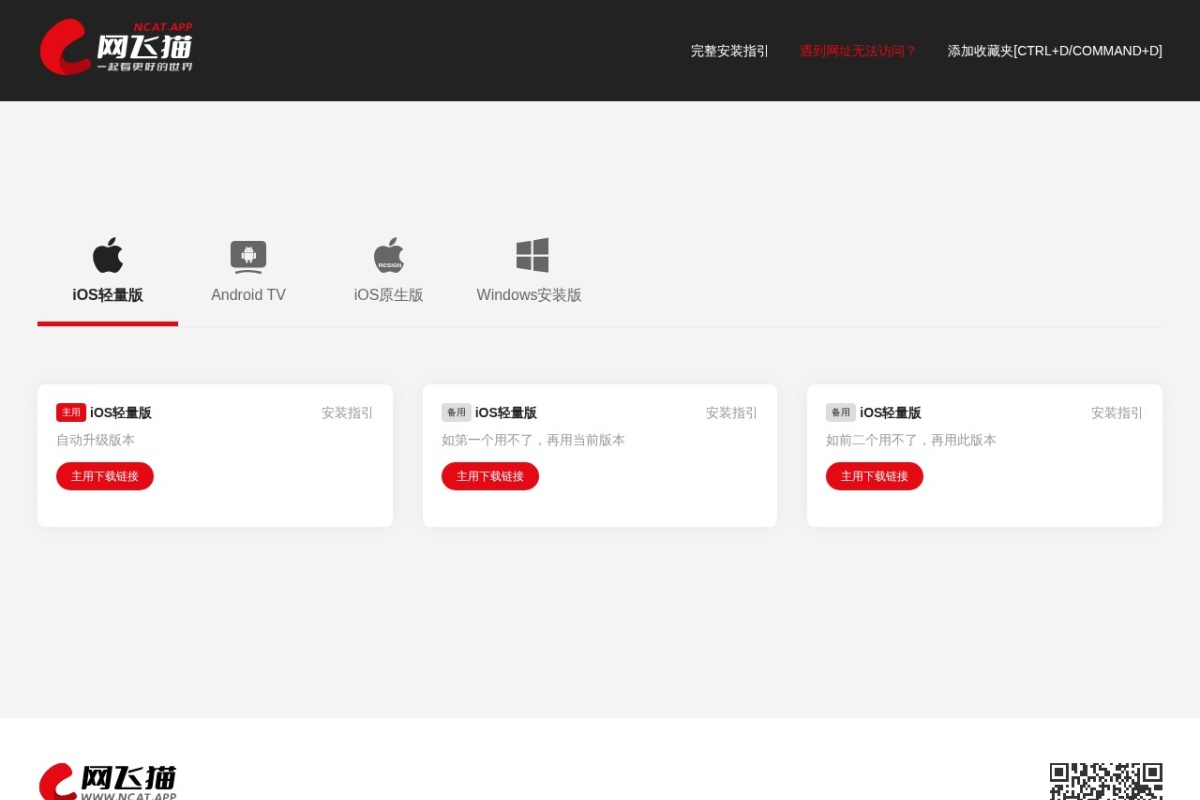Open 安装指引 in the 自动升级版本 card
Viewport: 1200px width, 800px height.
pos(347,413)
